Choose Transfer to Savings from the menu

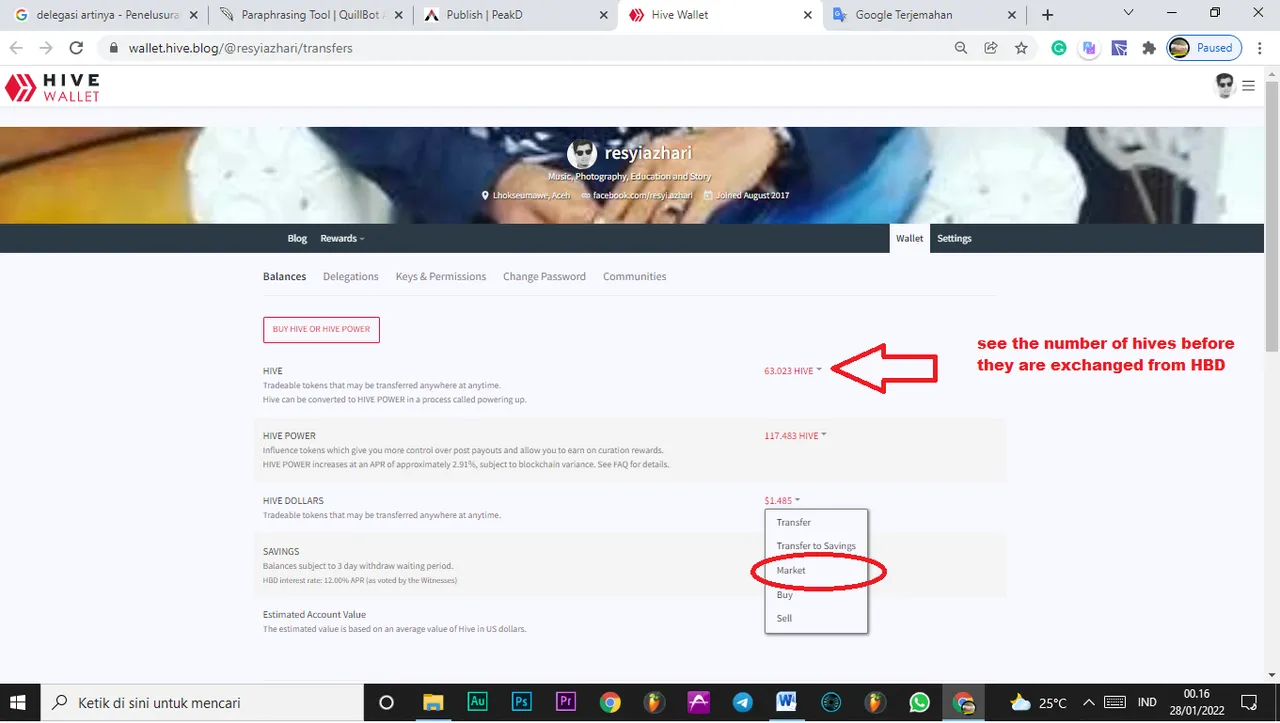coord(816,546)
